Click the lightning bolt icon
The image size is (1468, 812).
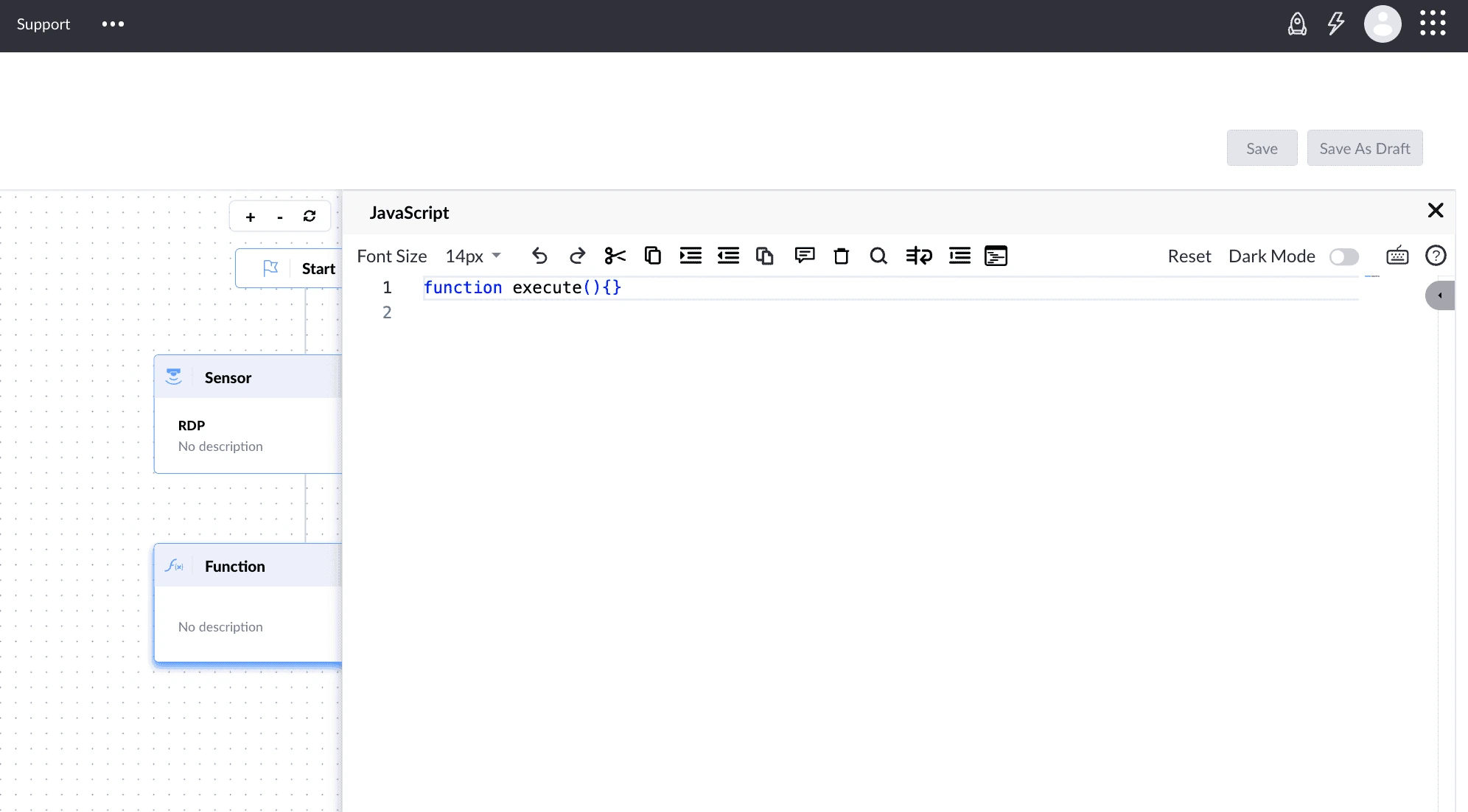coord(1336,24)
